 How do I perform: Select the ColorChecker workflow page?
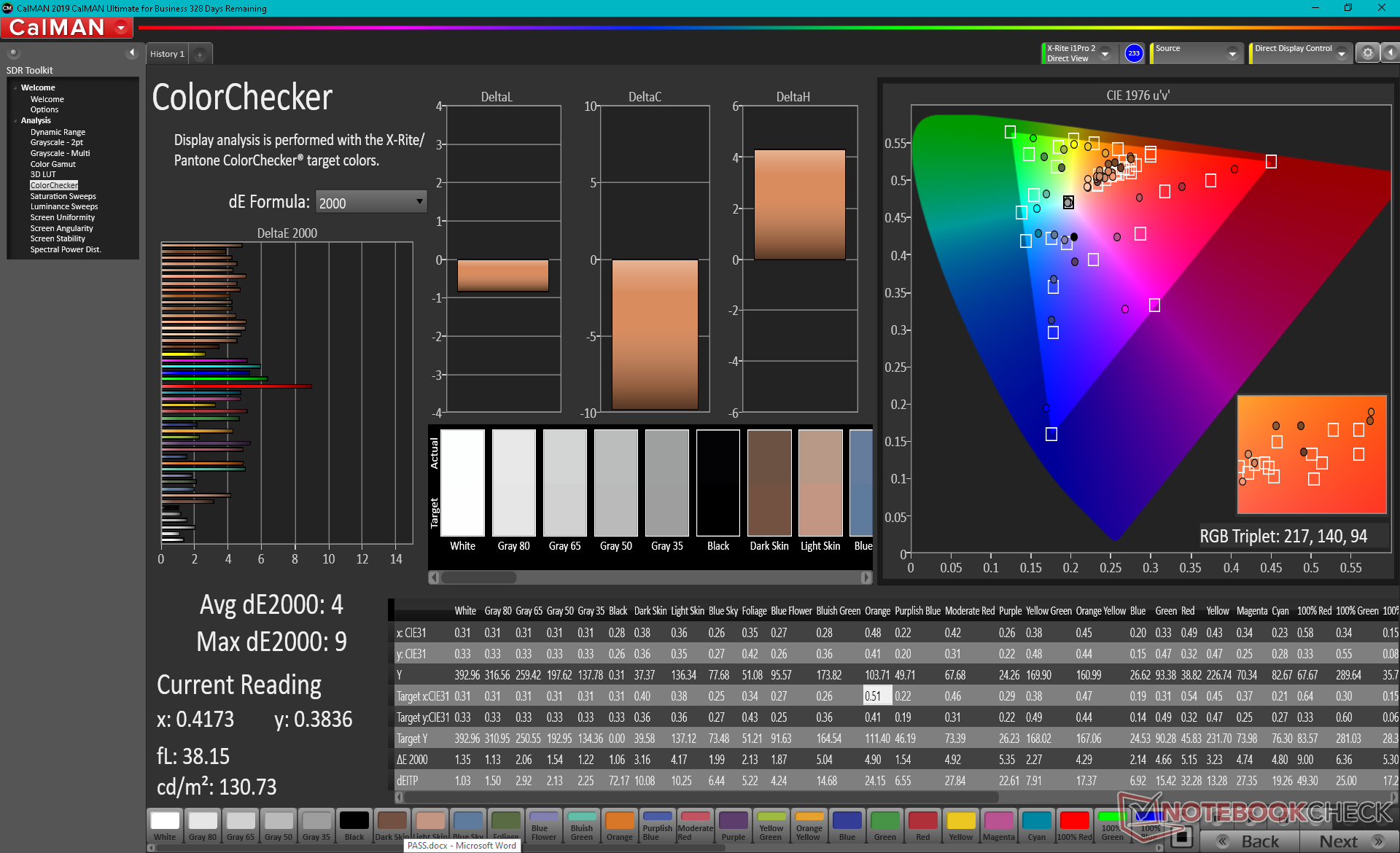54,185
